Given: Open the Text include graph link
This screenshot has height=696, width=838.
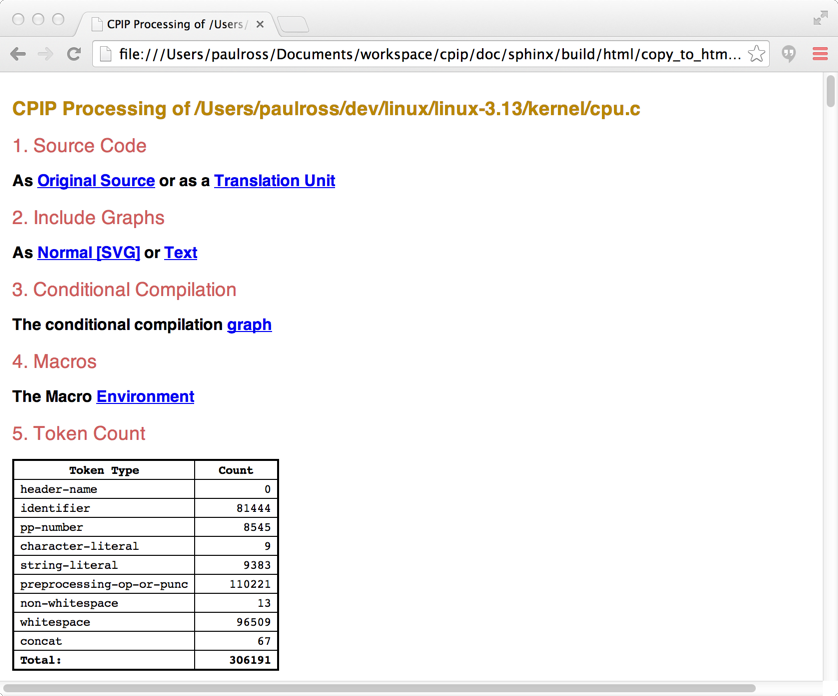Looking at the screenshot, I should (x=181, y=252).
